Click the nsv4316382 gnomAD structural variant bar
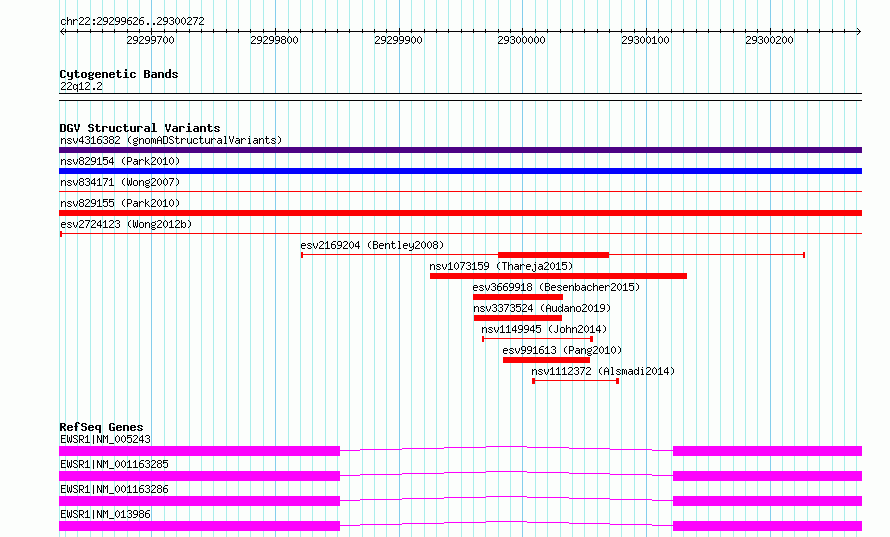This screenshot has height=537, width=890. click(x=460, y=150)
